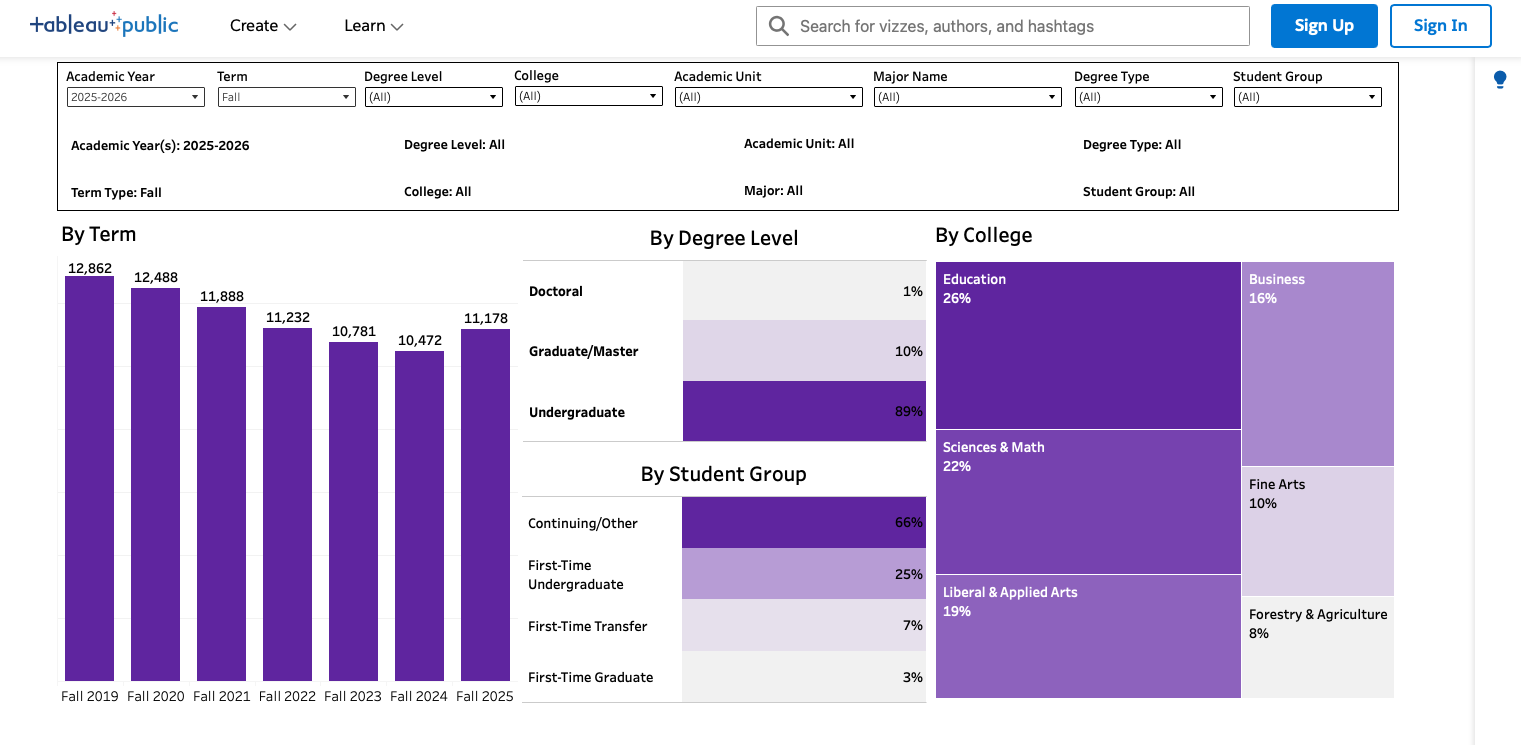Viewport: 1521px width, 745px height.
Task: Click the Sign Up button
Action: [1324, 26]
